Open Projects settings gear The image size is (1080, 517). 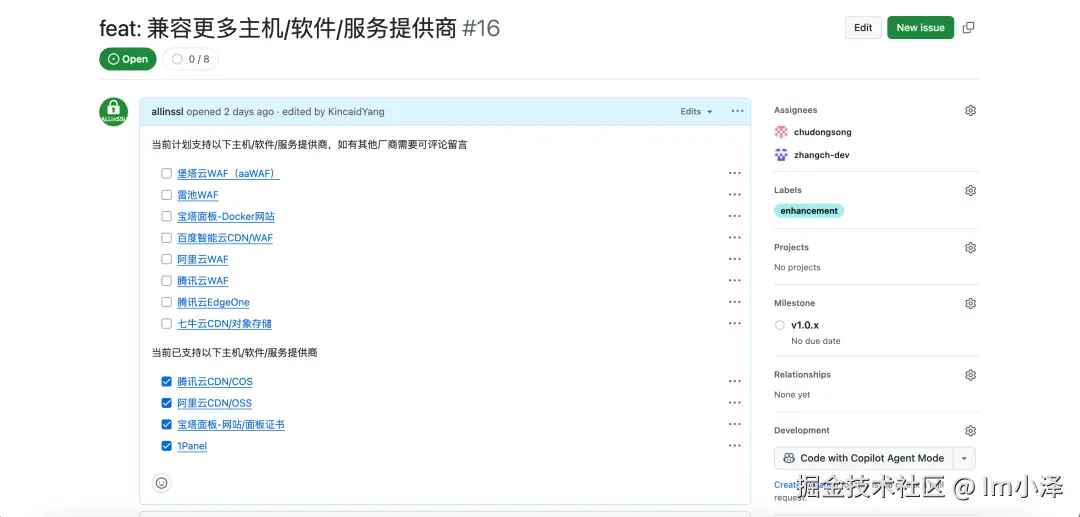(x=970, y=247)
